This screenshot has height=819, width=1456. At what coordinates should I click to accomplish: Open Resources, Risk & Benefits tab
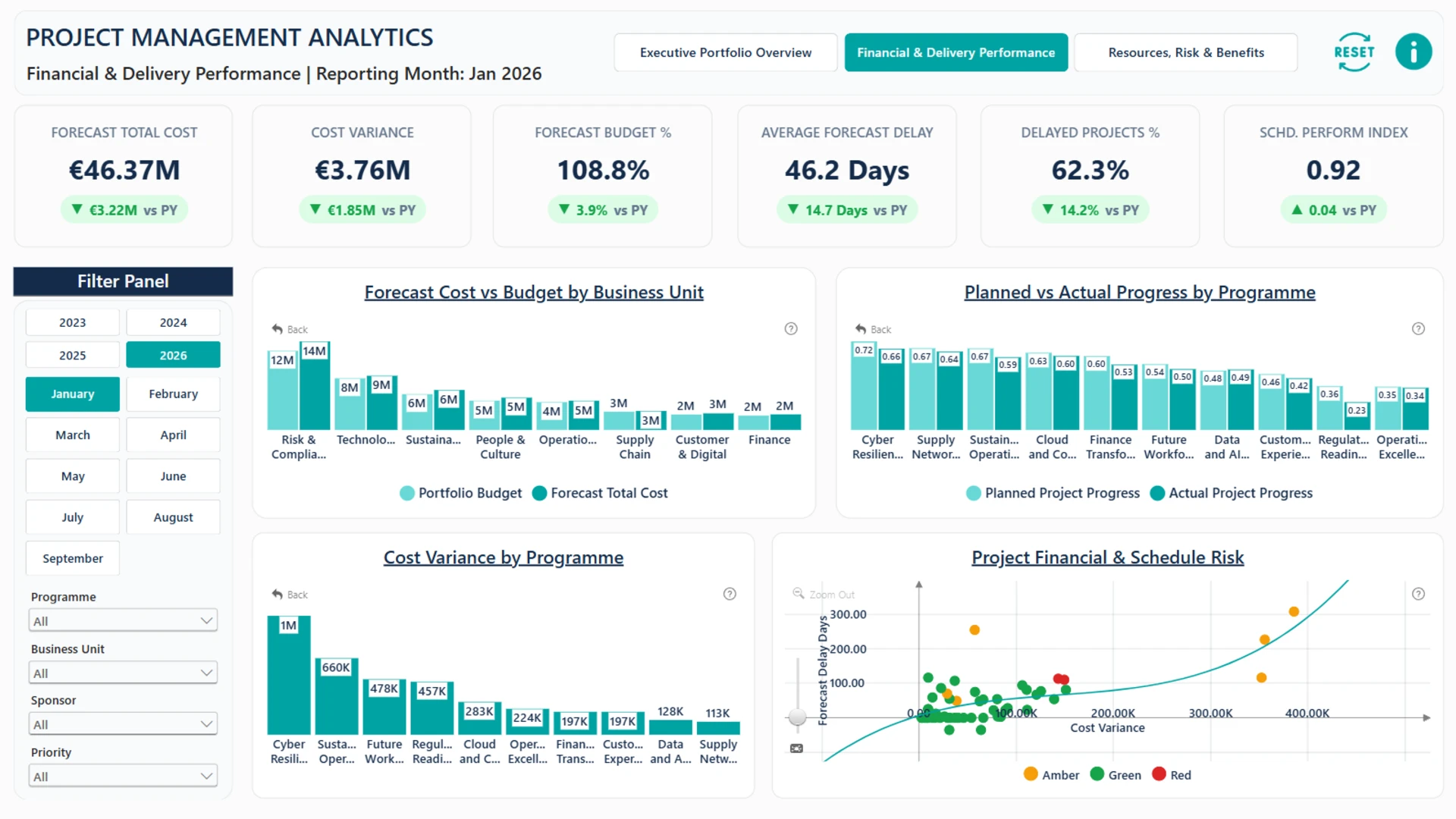click(x=1186, y=52)
